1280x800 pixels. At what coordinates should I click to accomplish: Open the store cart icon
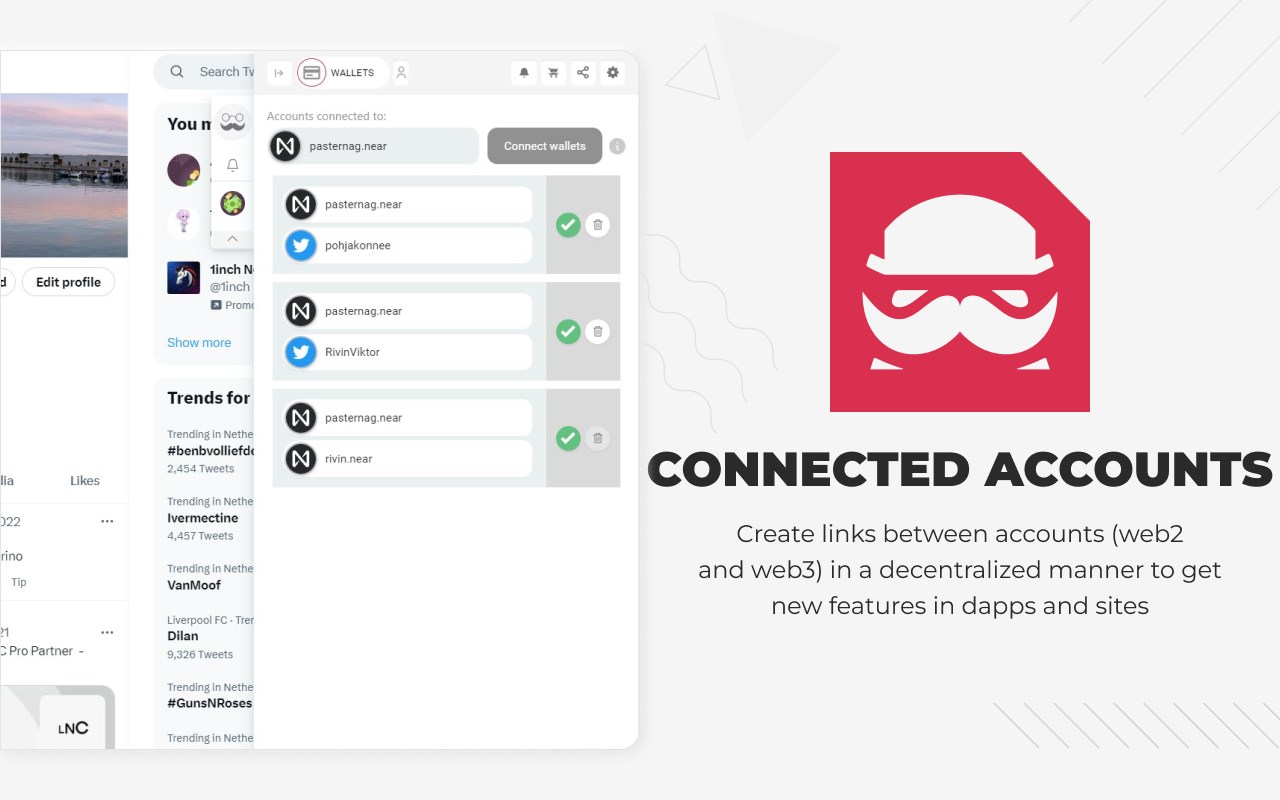[x=553, y=73]
